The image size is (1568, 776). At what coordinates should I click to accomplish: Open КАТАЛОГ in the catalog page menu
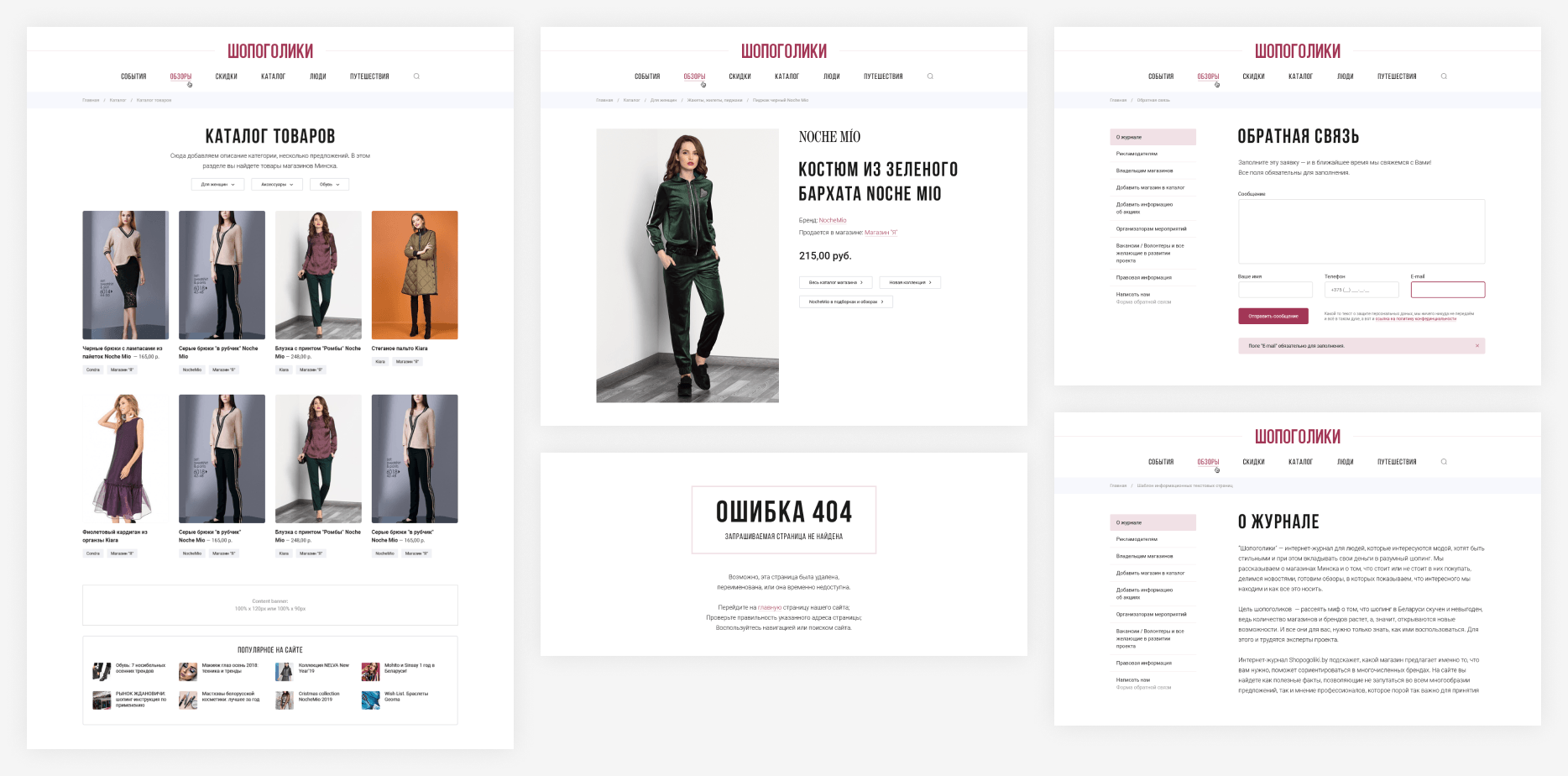tap(273, 76)
